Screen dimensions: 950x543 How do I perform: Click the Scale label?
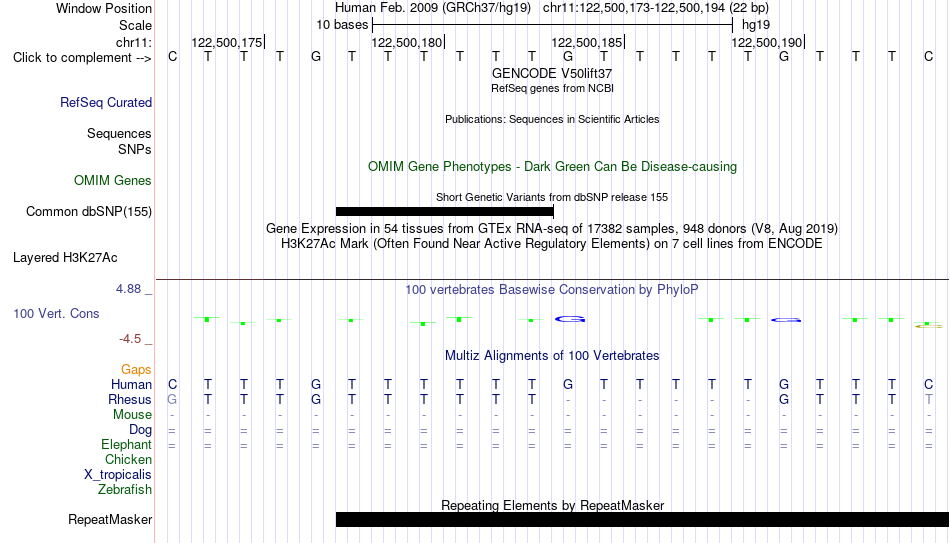click(135, 25)
